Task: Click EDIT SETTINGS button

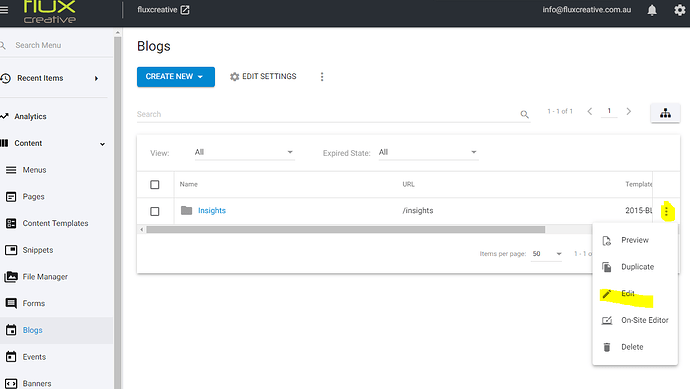Action: coord(263,77)
